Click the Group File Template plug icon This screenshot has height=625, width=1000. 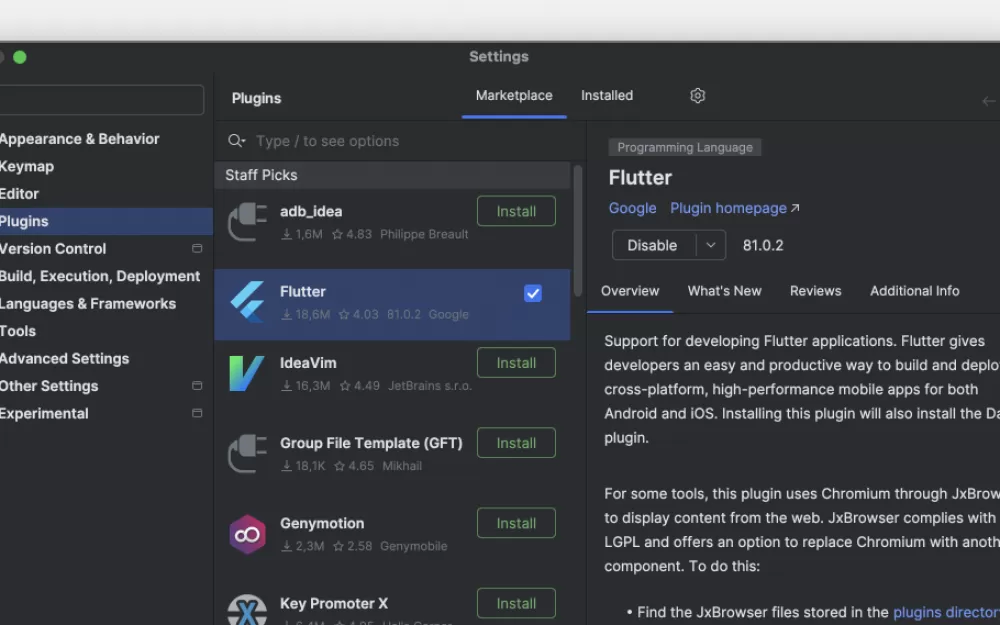click(247, 453)
